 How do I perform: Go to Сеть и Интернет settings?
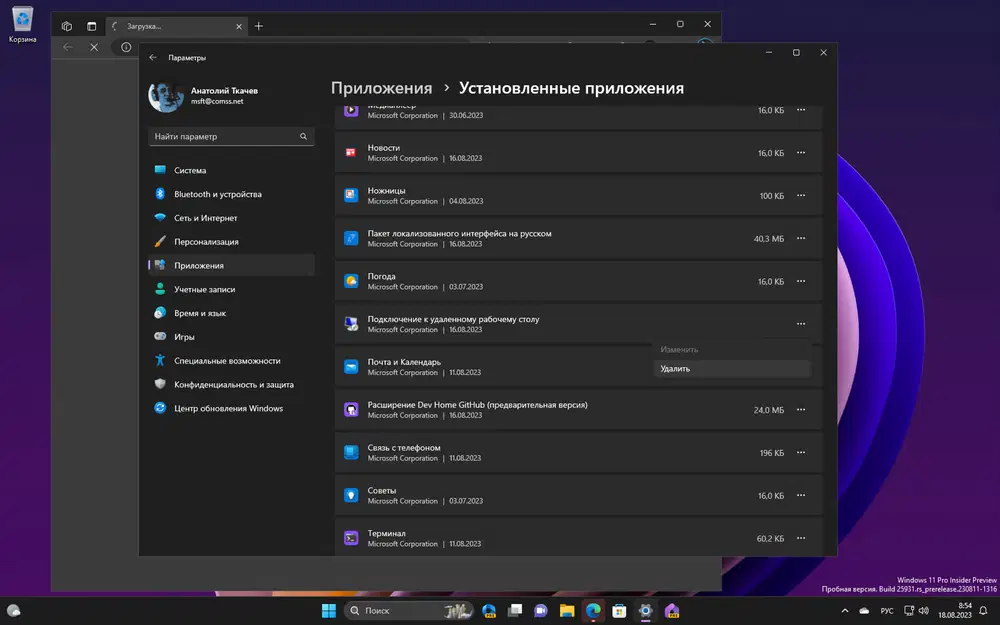click(x=232, y=217)
